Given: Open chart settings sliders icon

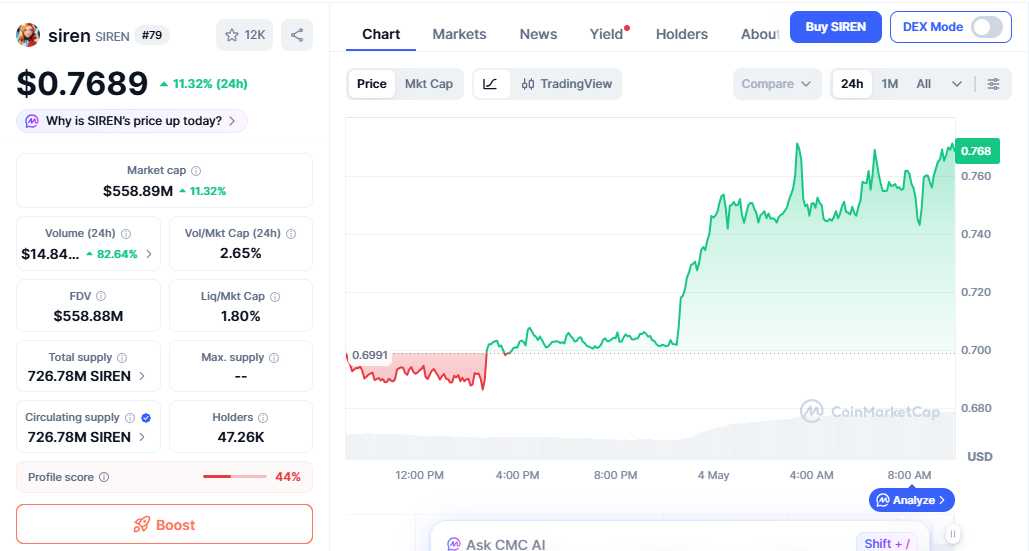Looking at the screenshot, I should [x=994, y=84].
